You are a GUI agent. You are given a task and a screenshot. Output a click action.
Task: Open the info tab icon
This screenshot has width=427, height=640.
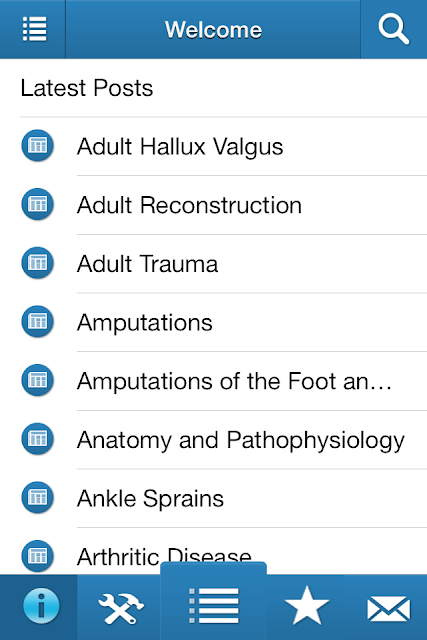tap(41, 606)
